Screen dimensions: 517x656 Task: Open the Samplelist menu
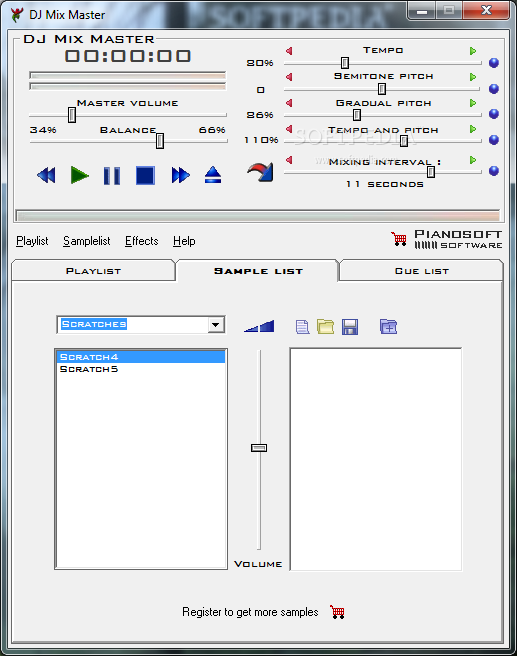(87, 241)
